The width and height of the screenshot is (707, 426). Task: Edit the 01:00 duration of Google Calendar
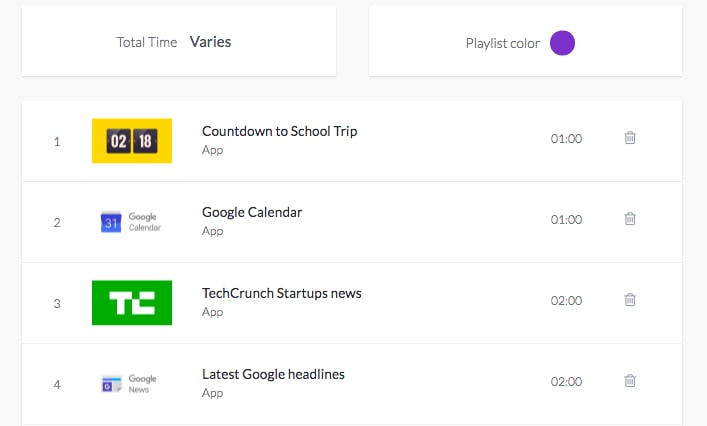[566, 220]
